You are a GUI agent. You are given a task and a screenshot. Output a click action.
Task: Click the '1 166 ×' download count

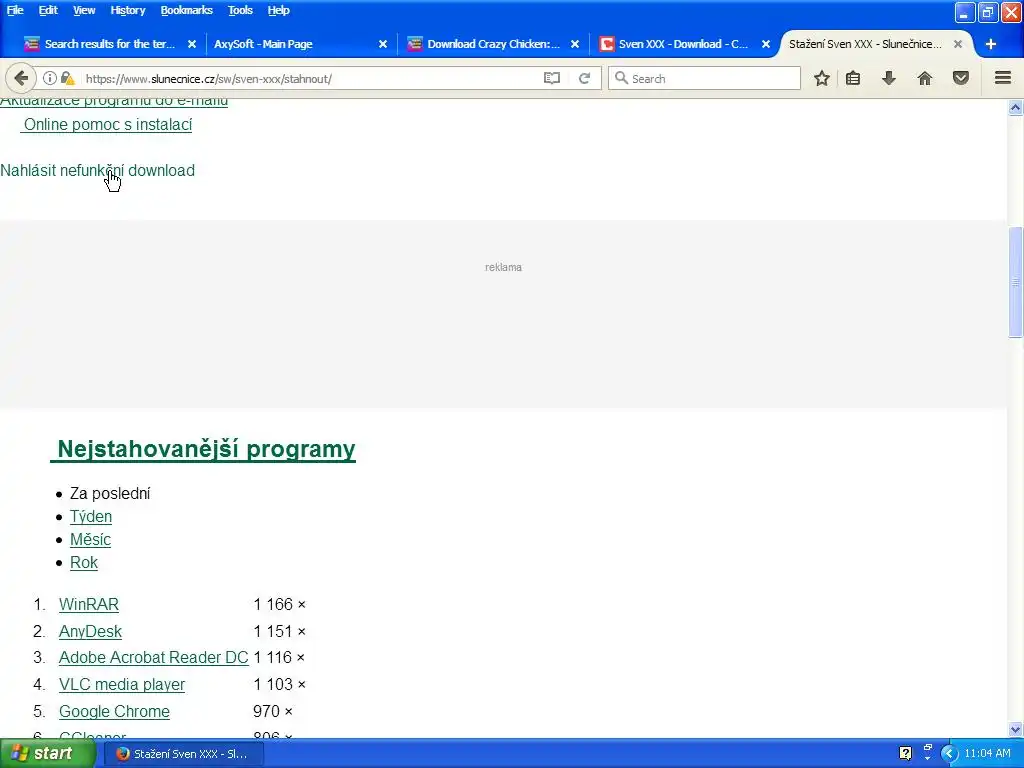280,605
